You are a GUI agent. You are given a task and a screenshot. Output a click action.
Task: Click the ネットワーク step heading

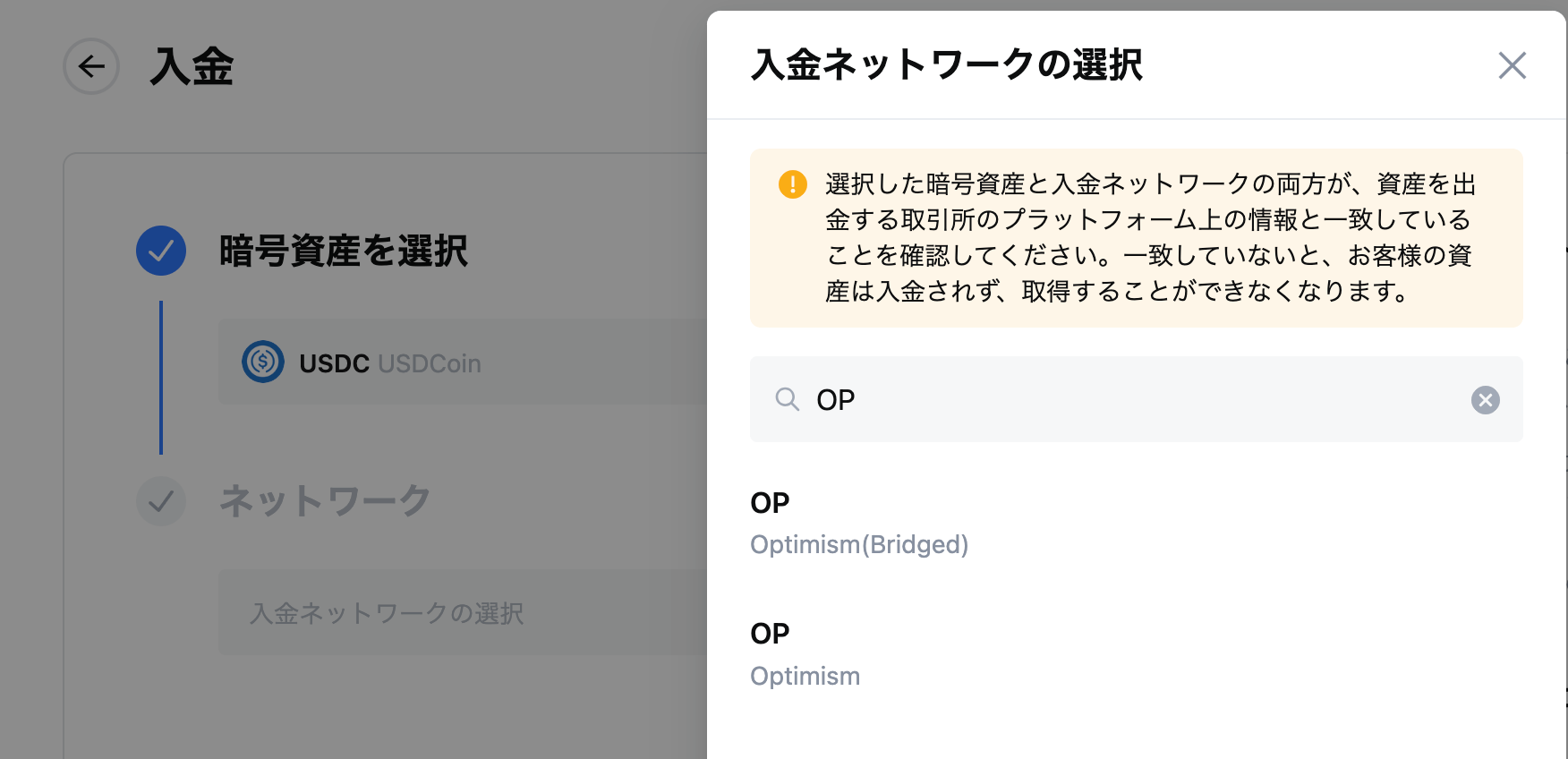point(326,501)
